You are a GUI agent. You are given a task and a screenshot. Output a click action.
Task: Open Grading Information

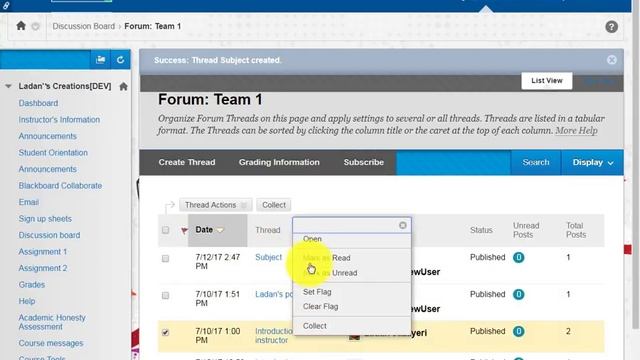[x=279, y=162]
